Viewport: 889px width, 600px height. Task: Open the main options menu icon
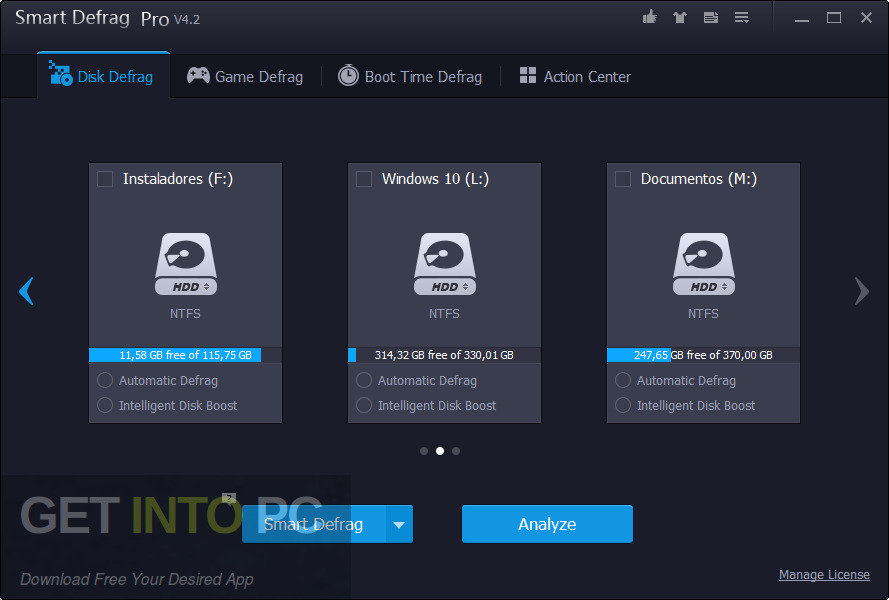click(x=742, y=18)
